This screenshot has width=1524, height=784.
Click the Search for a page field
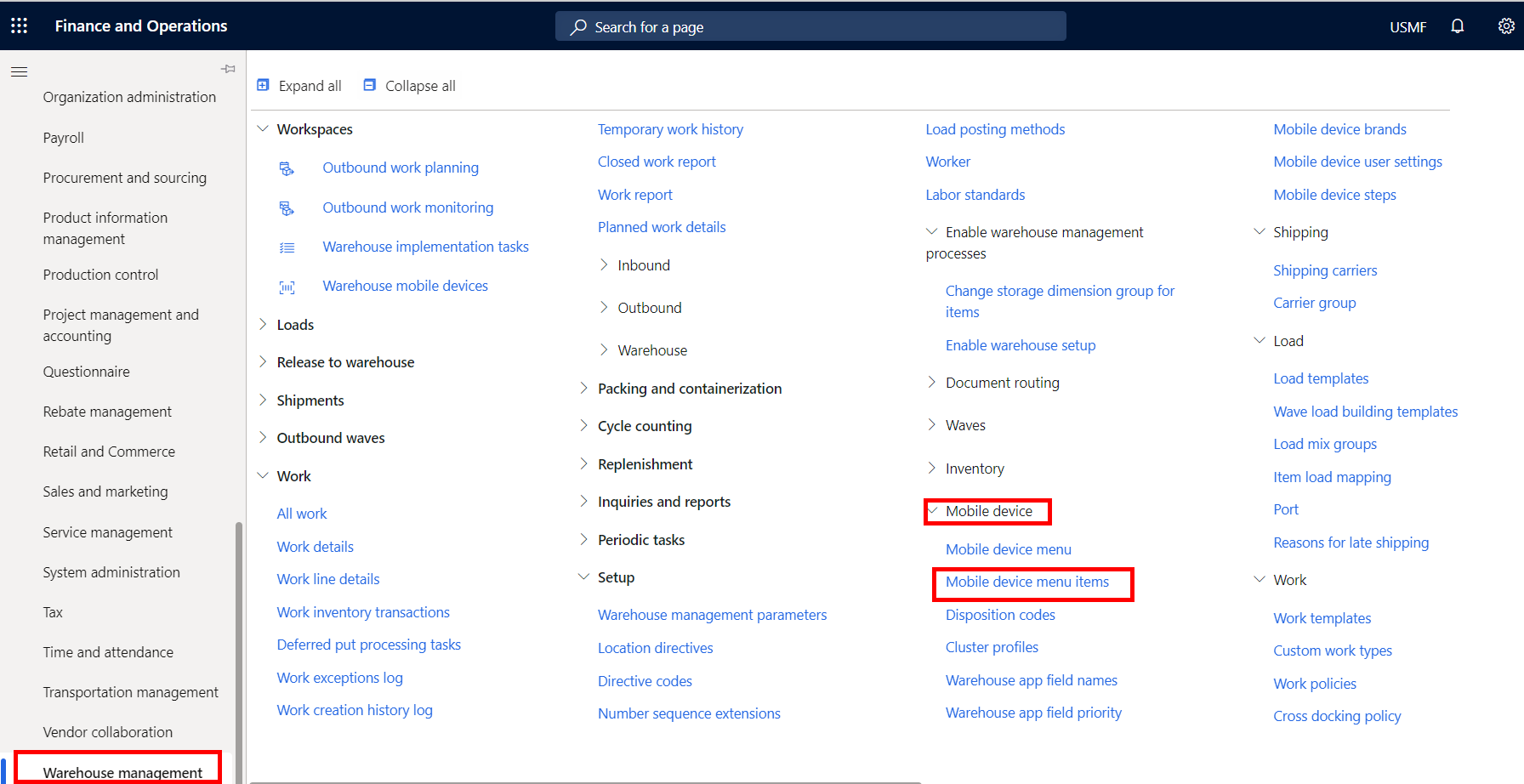pos(810,26)
